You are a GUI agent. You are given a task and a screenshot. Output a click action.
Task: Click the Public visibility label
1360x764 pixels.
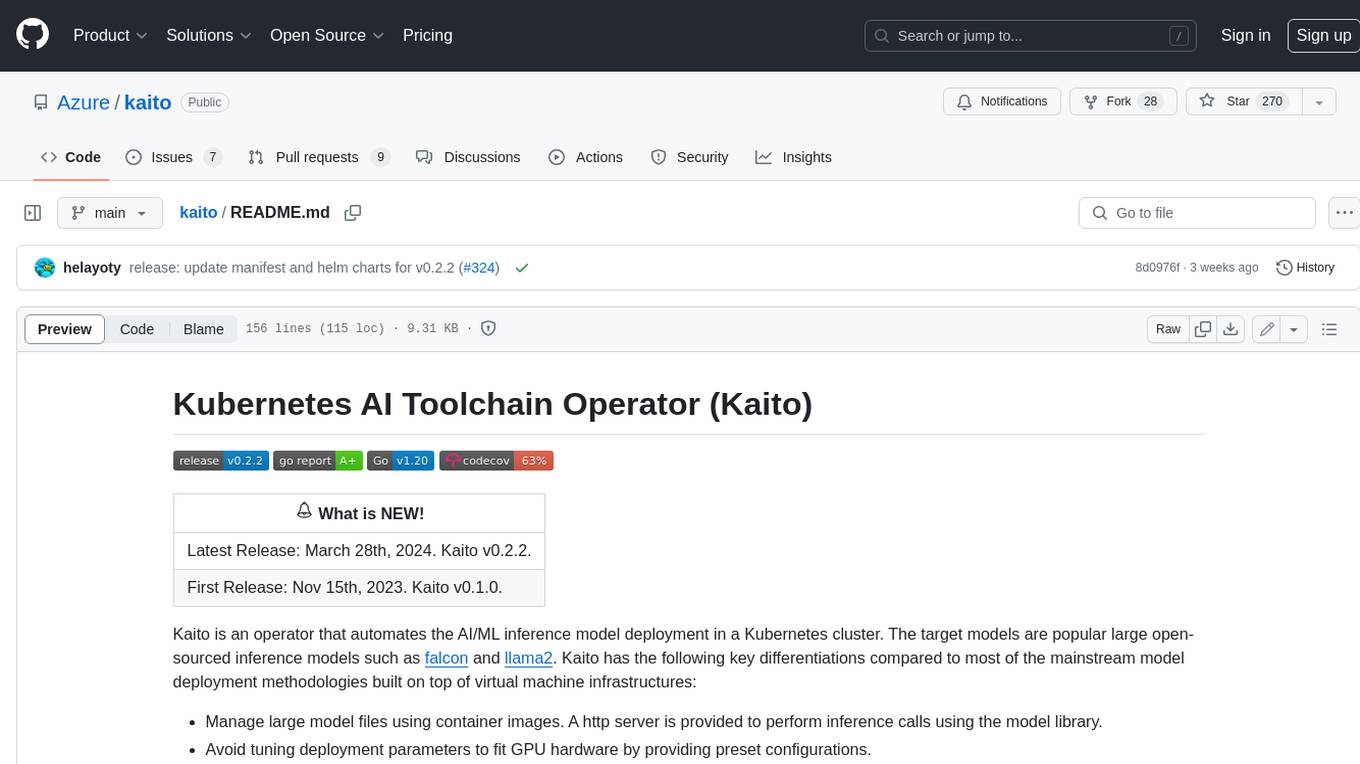click(x=205, y=102)
